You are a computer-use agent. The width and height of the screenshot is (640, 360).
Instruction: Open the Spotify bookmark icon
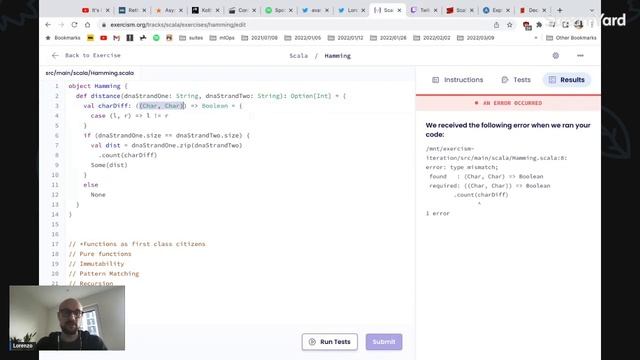pos(156,38)
